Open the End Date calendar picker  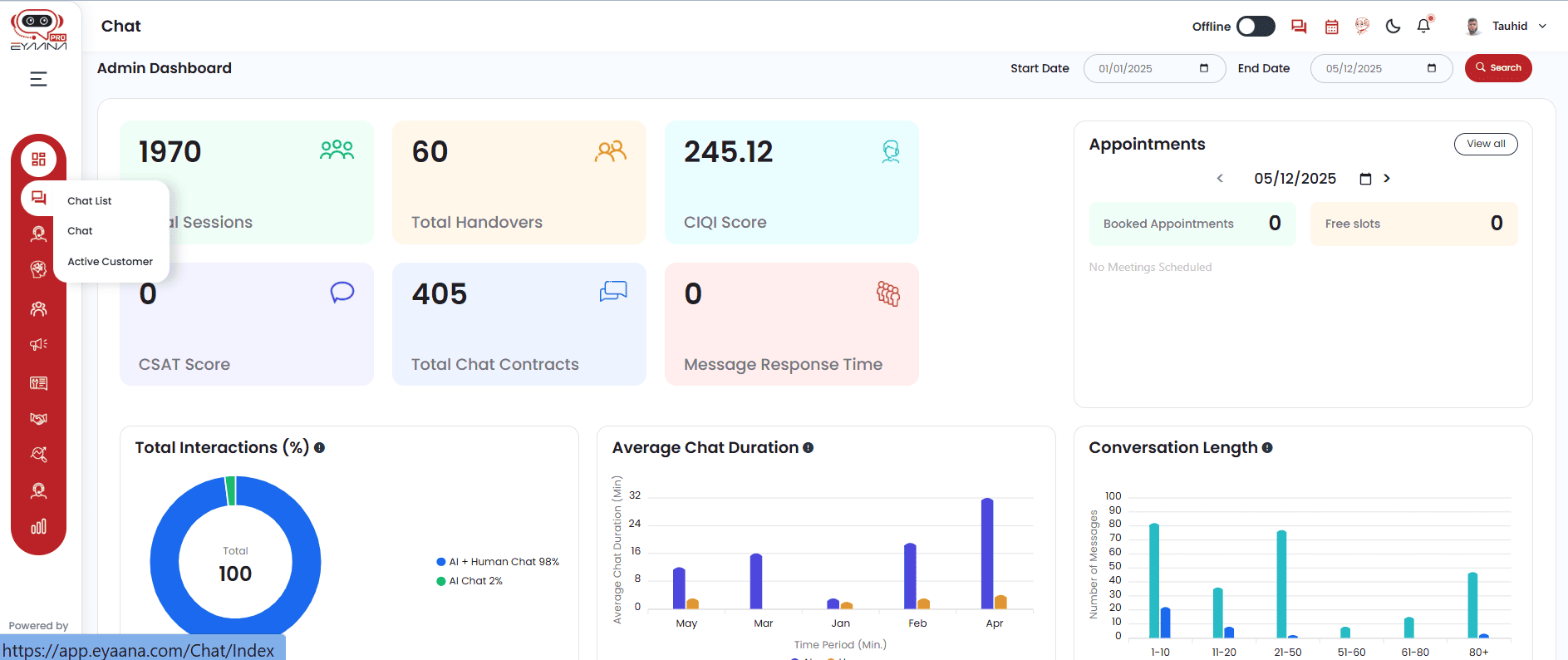pos(1431,68)
